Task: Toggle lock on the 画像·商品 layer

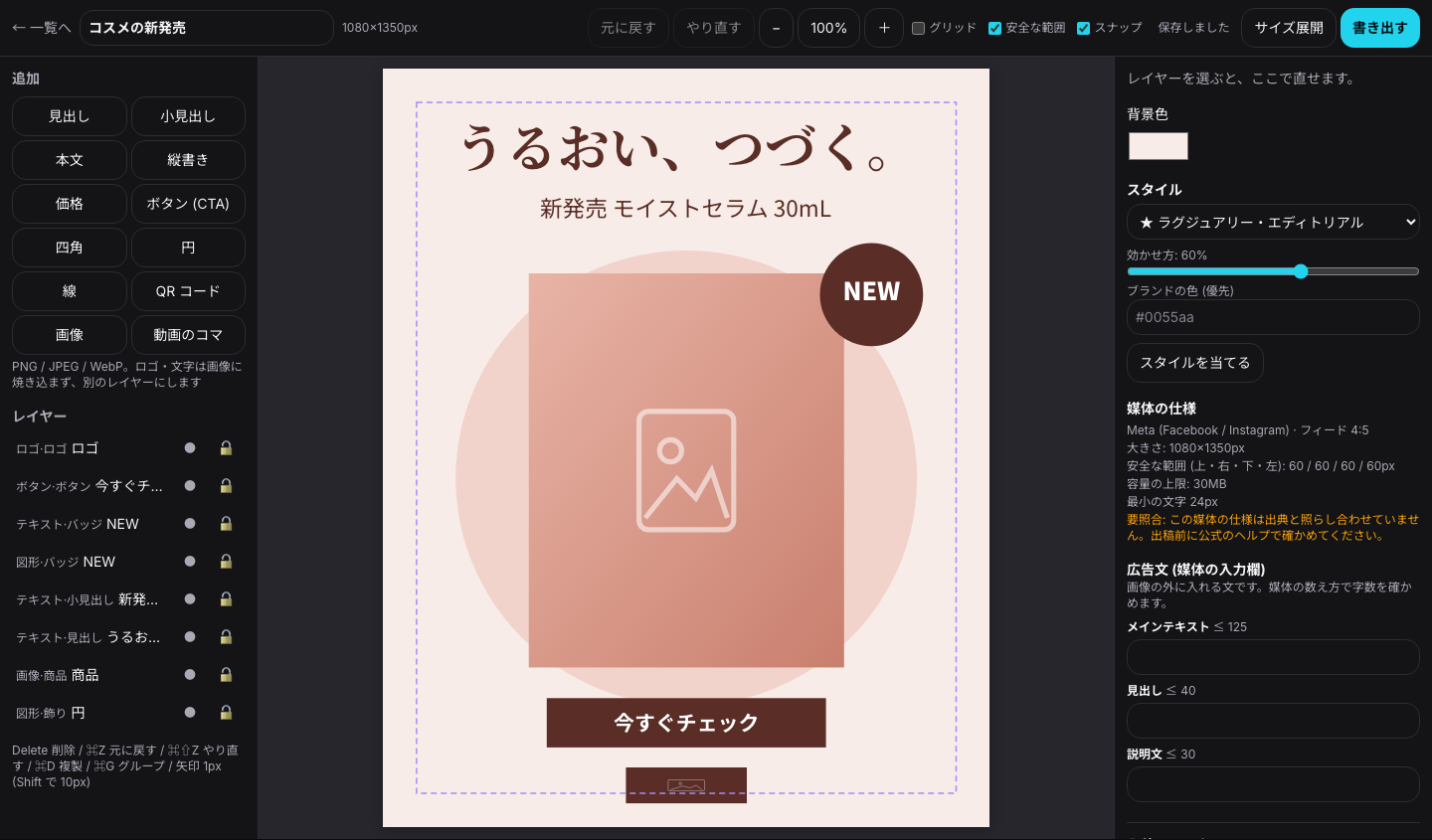Action: tap(226, 675)
